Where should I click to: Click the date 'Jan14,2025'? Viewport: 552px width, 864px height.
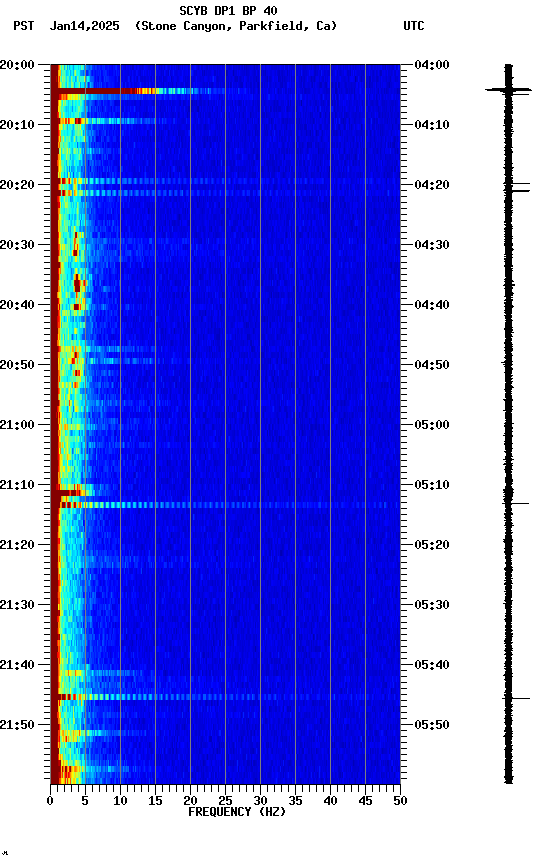point(84,26)
